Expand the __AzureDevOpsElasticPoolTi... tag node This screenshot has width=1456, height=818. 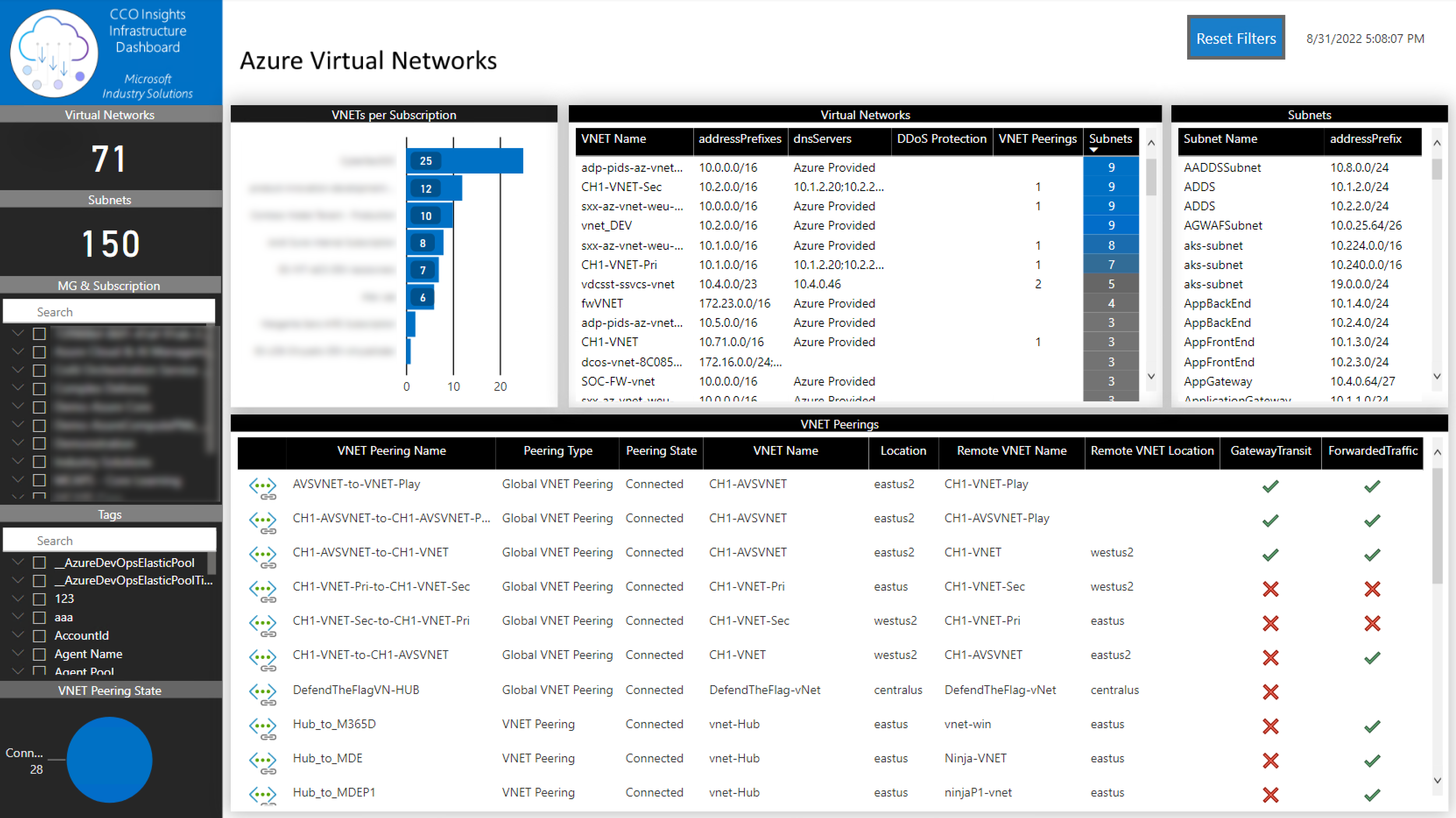pyautogui.click(x=18, y=580)
